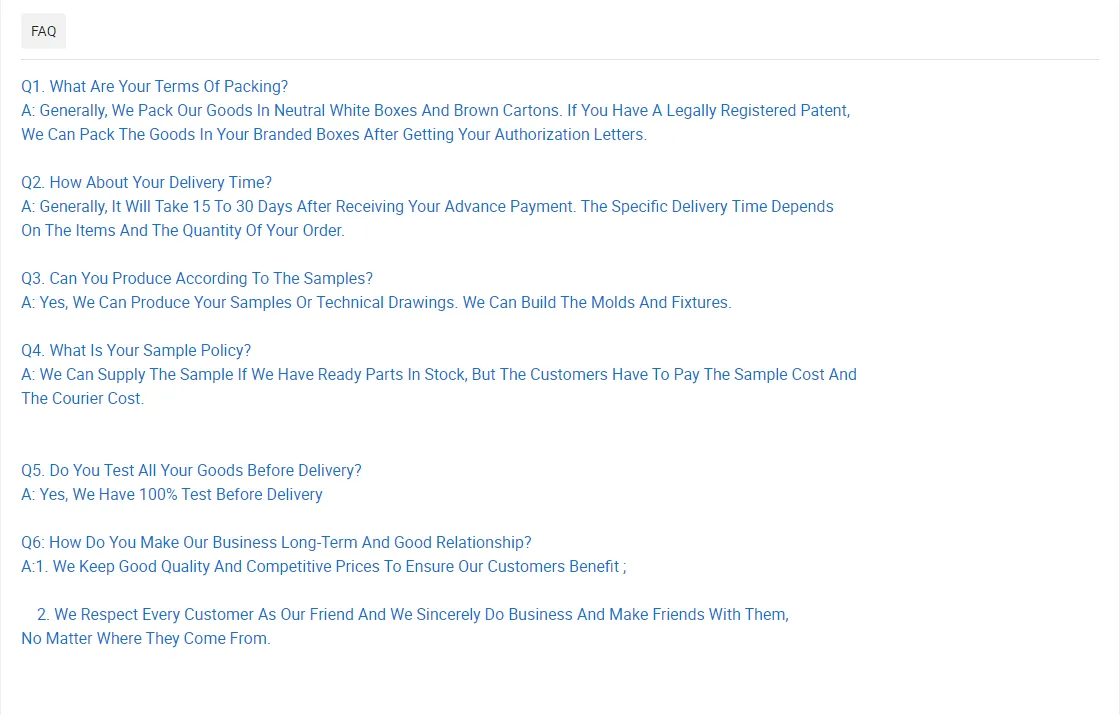The image size is (1120, 715).
Task: Click question Q4 about sample policy
Action: click(136, 350)
